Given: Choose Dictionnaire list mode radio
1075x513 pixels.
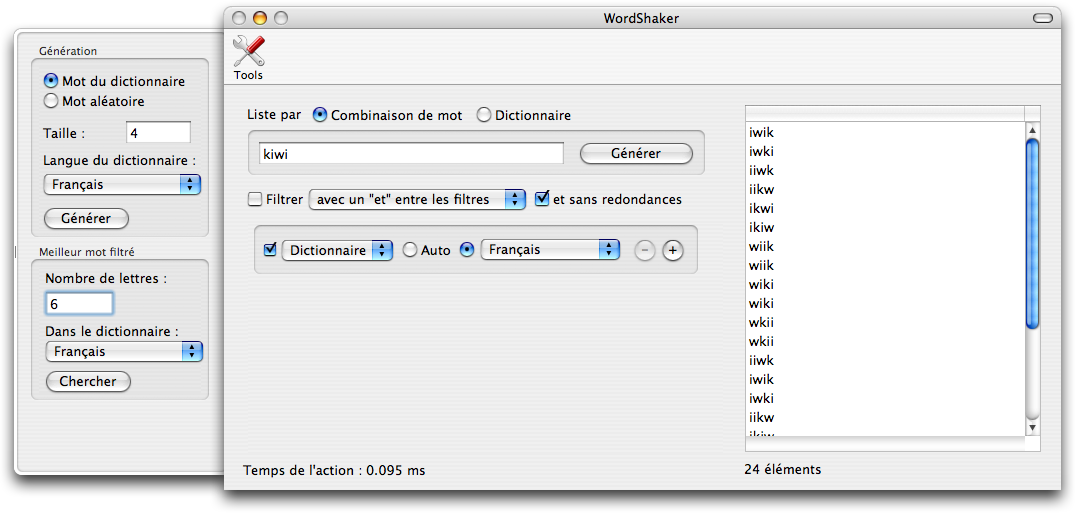Looking at the screenshot, I should [x=483, y=115].
